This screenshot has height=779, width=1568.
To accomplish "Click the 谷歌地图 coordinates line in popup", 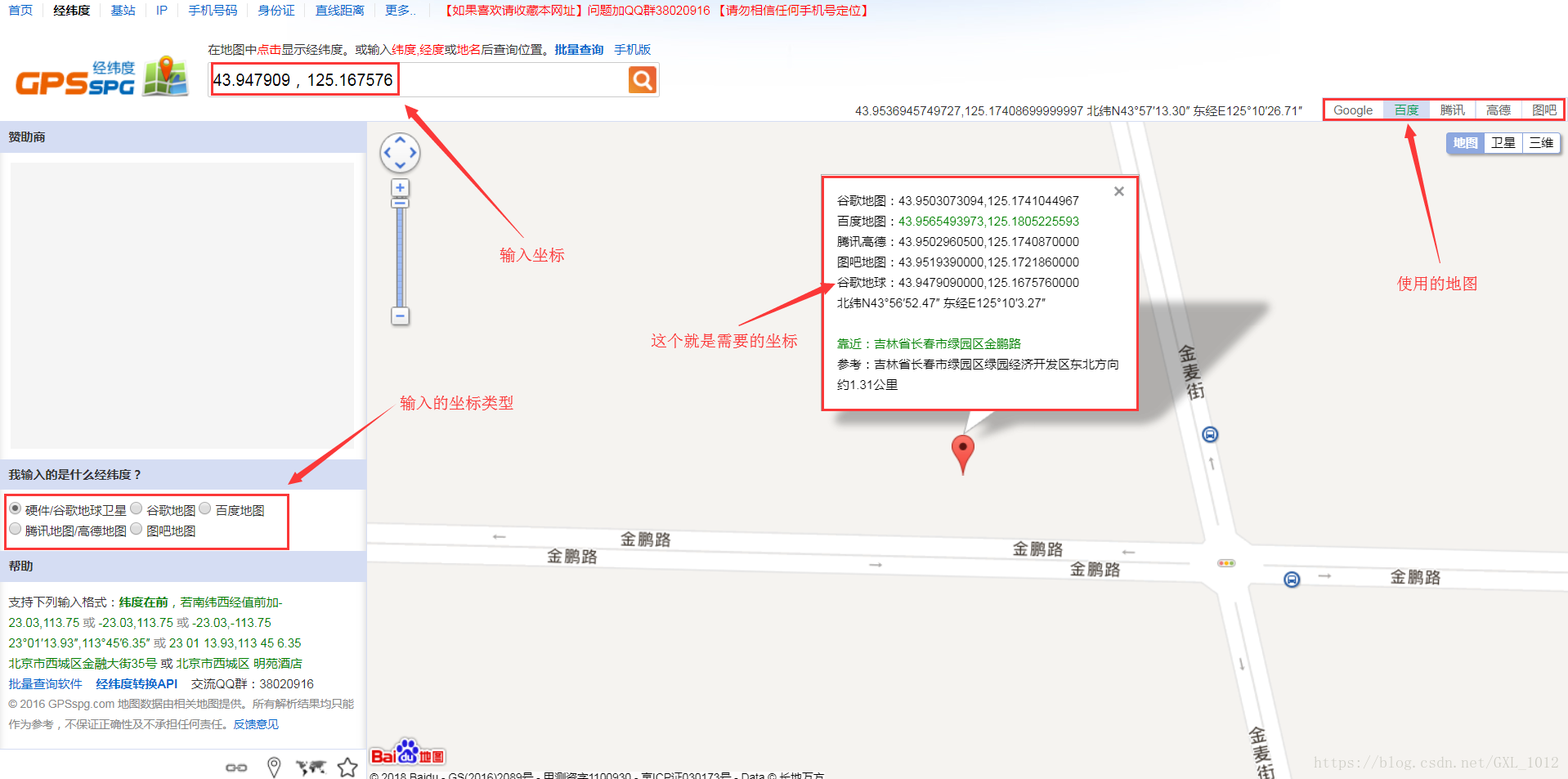I will (x=958, y=201).
